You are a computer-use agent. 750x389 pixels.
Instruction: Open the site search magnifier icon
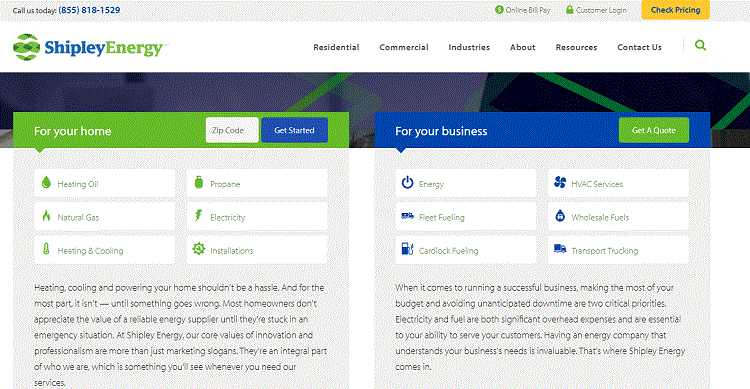point(700,45)
